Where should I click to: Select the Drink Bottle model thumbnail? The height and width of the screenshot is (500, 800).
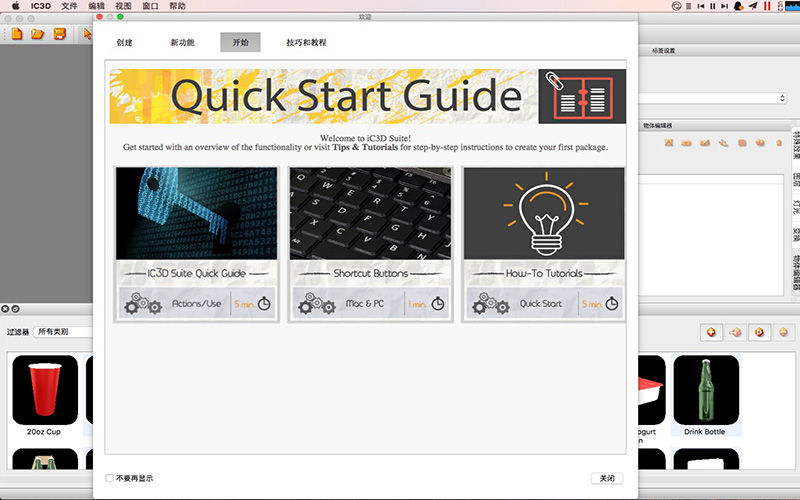706,390
